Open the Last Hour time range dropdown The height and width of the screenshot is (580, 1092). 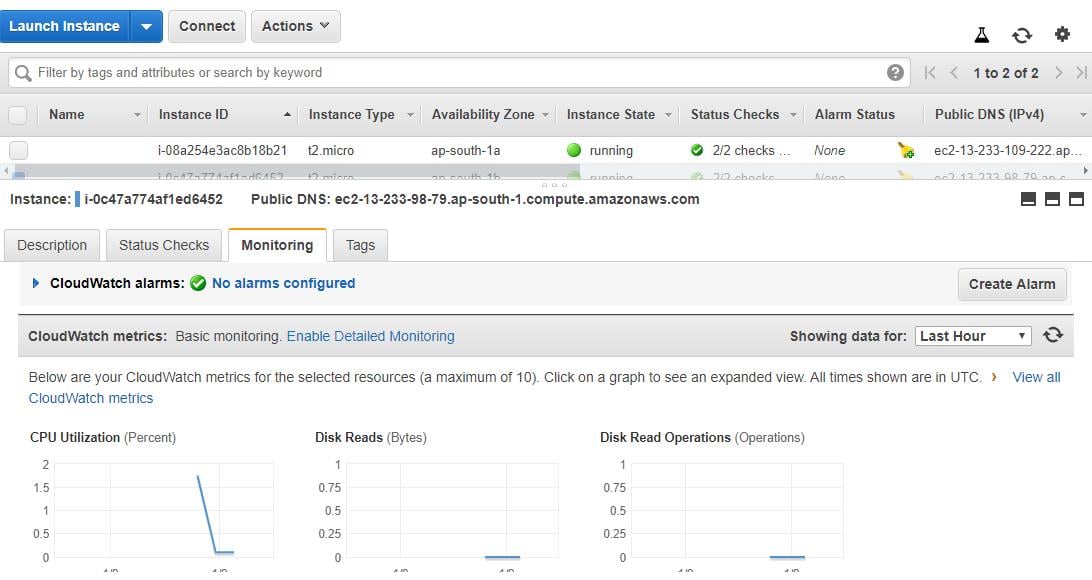point(973,336)
